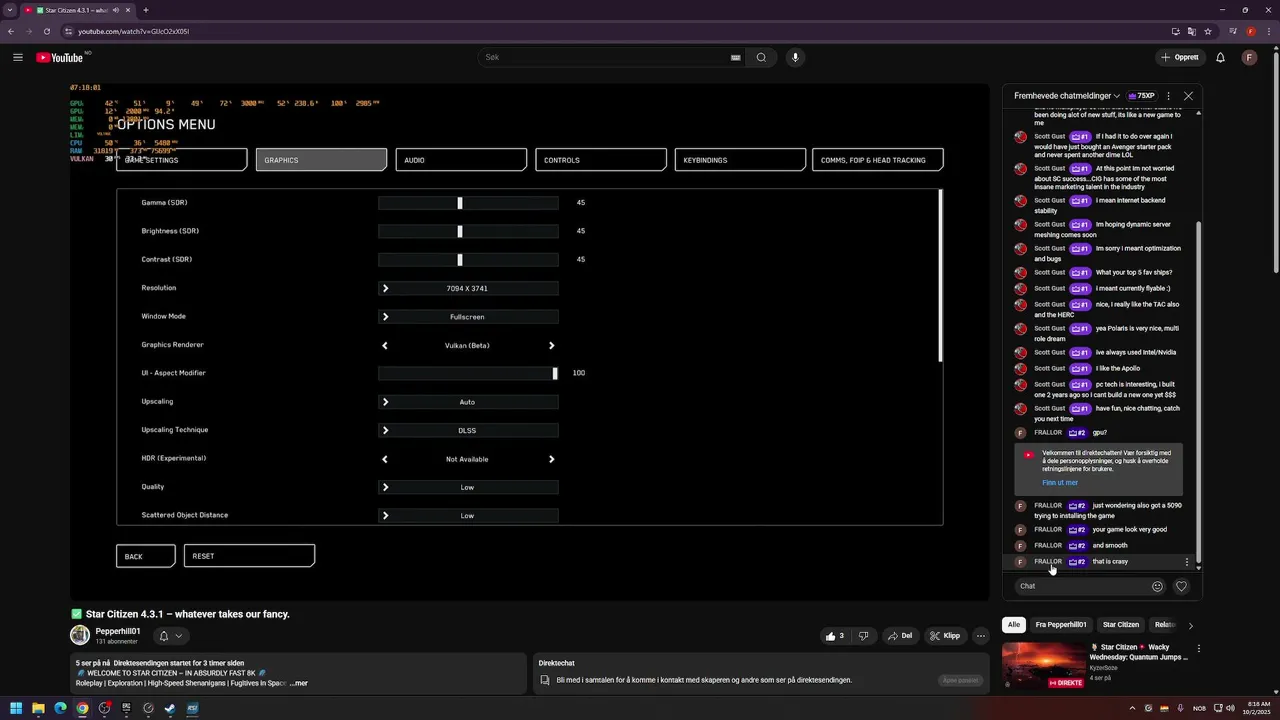Viewport: 1280px width, 720px height.
Task: Switch to the Audio tab
Action: coord(461,160)
